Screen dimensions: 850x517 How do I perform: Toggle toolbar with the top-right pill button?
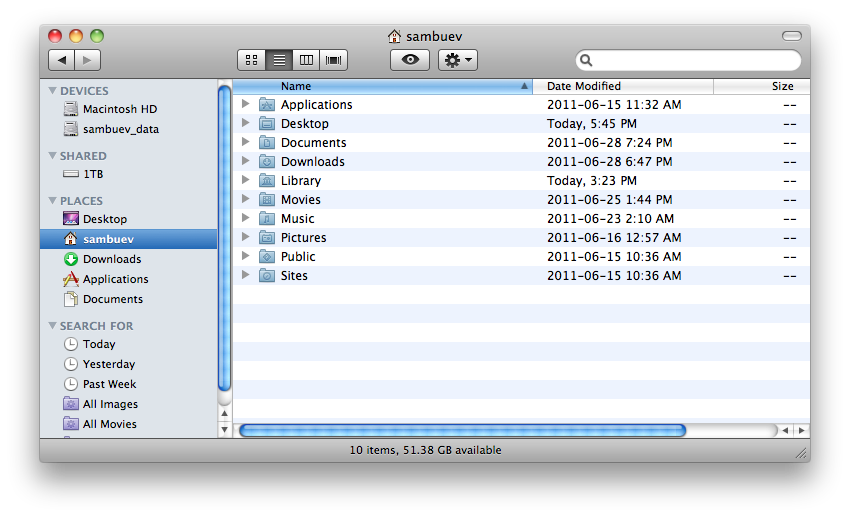point(791,36)
